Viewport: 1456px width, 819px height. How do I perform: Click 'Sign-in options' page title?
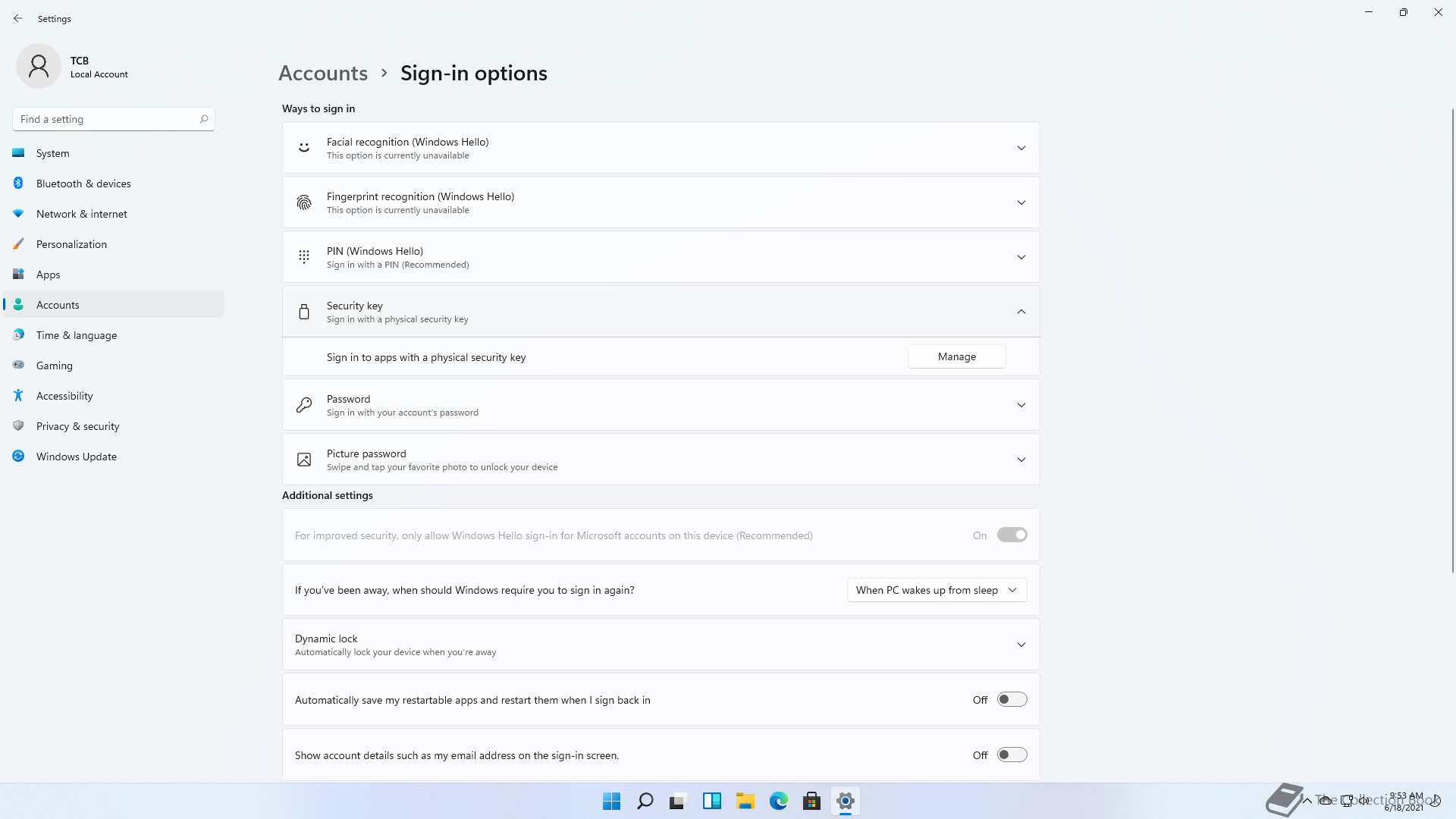(x=474, y=73)
